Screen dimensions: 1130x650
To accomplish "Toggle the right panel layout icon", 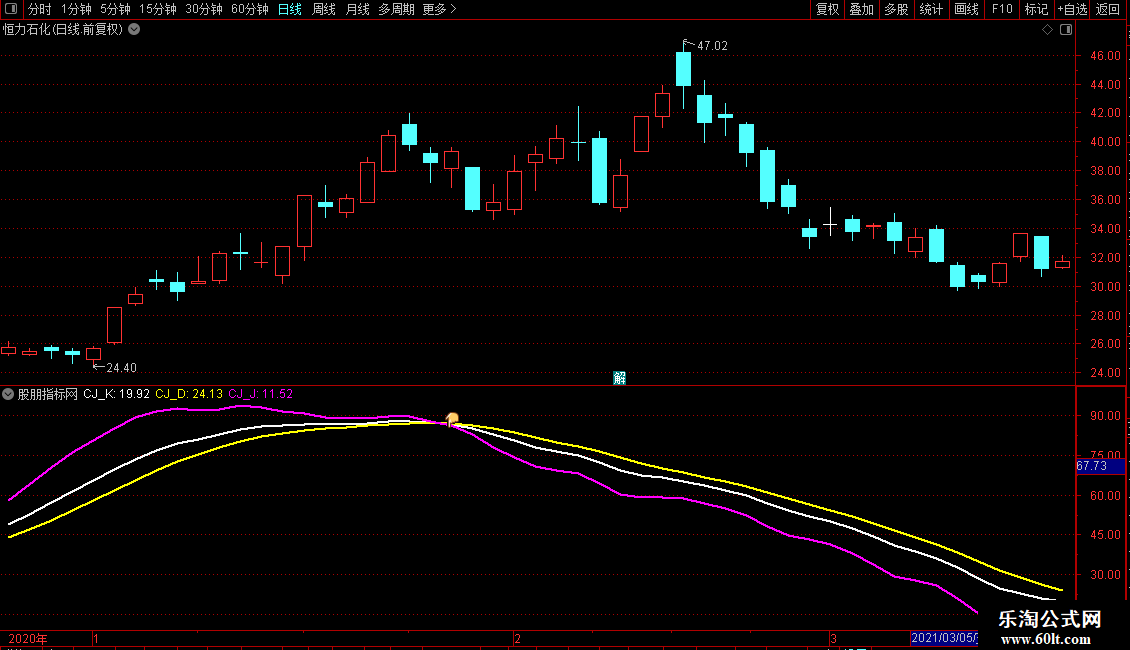I will [x=1066, y=30].
